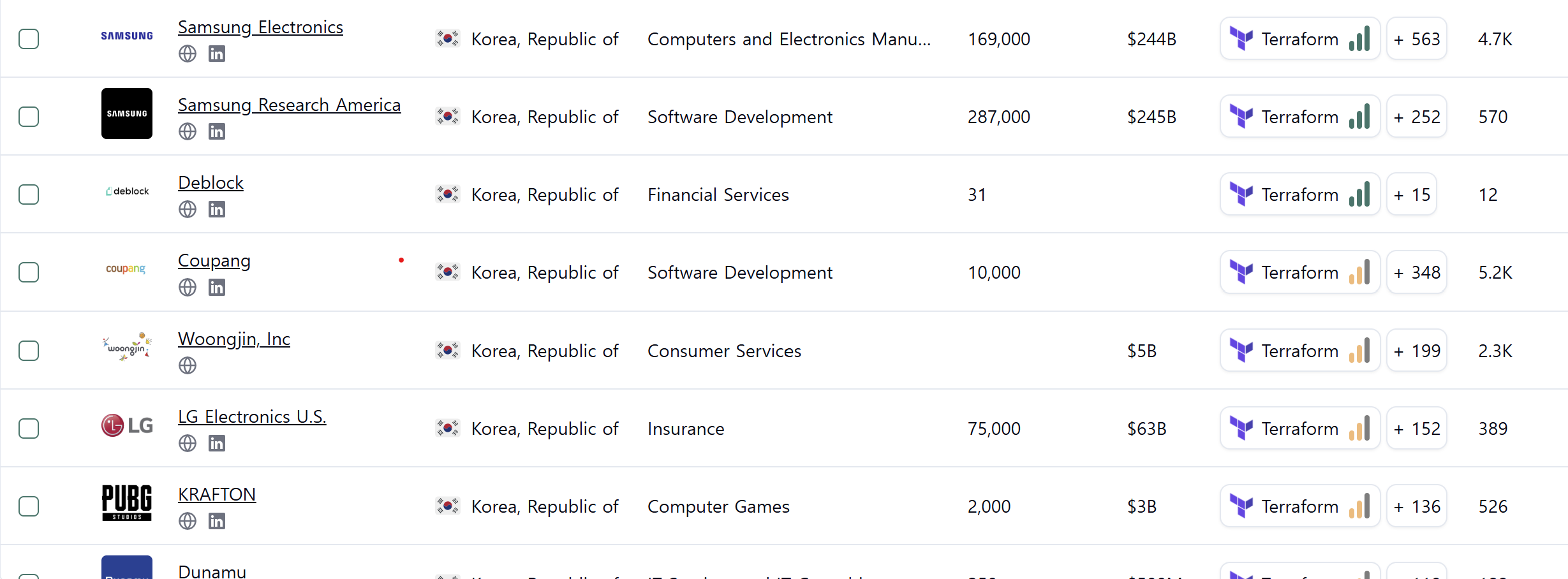Open the Deblock company link
The width and height of the screenshot is (1568, 579).
point(211,182)
